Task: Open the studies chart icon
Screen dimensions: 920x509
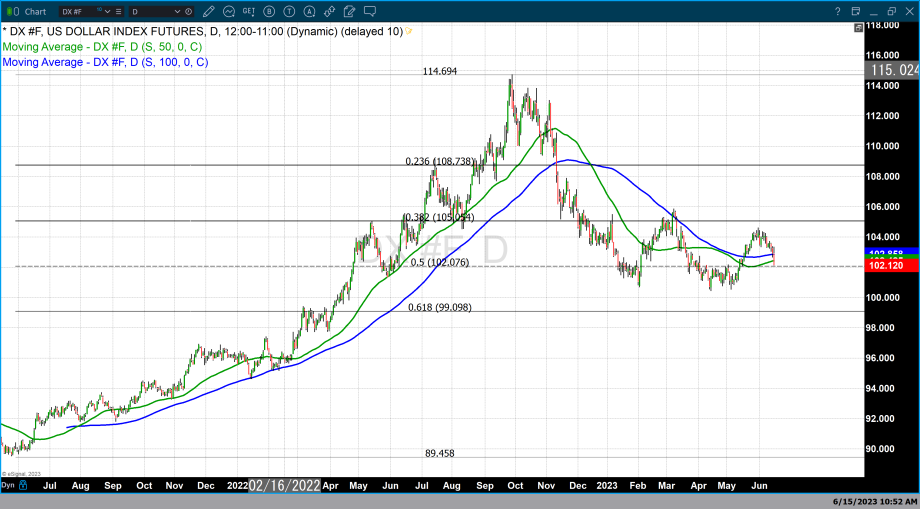Action: coord(229,10)
